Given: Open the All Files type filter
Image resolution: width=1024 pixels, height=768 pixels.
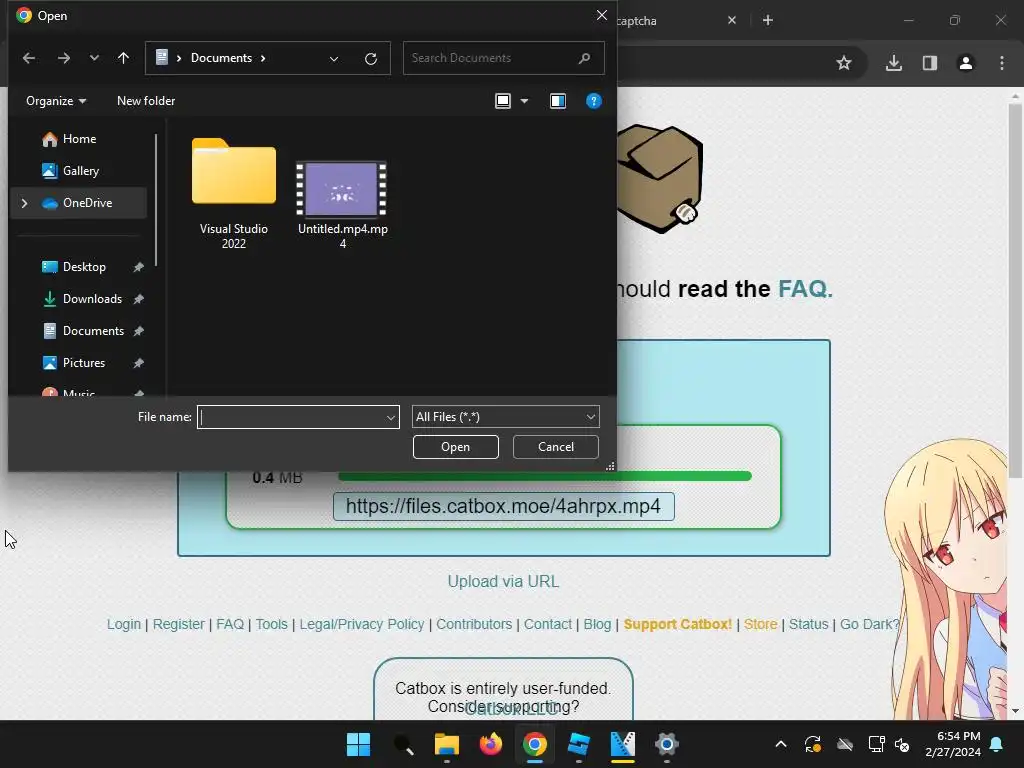Looking at the screenshot, I should pyautogui.click(x=505, y=417).
